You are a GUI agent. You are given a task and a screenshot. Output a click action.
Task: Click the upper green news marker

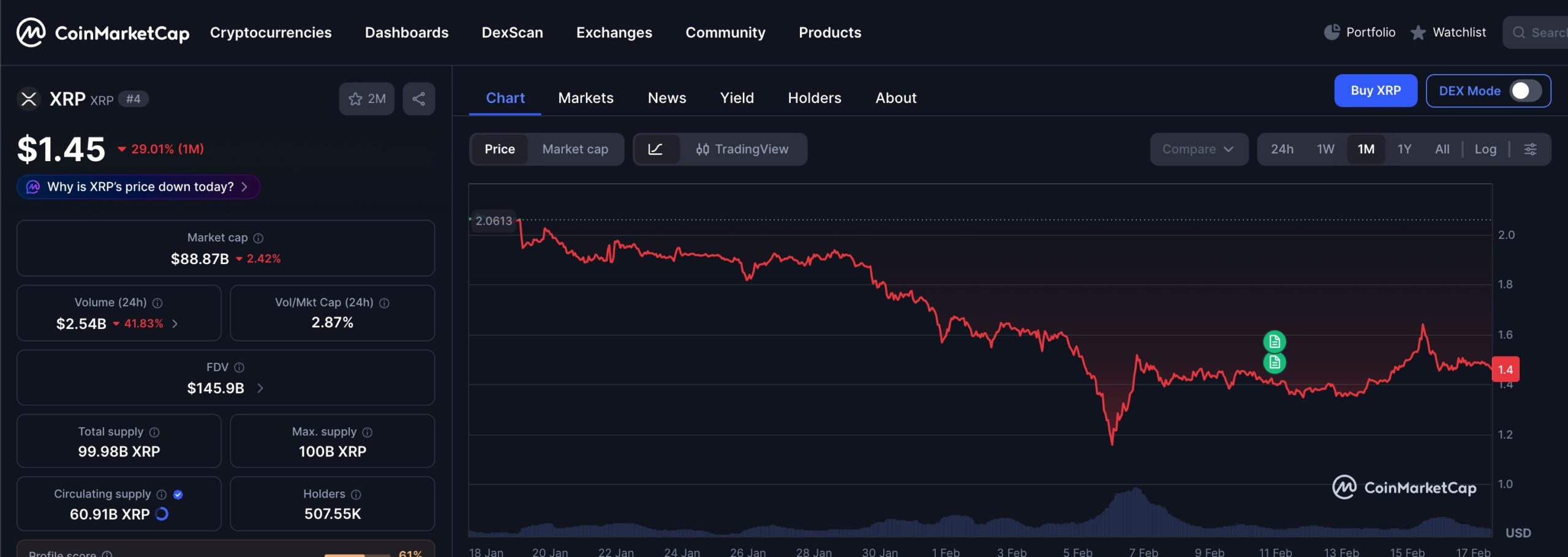1275,341
